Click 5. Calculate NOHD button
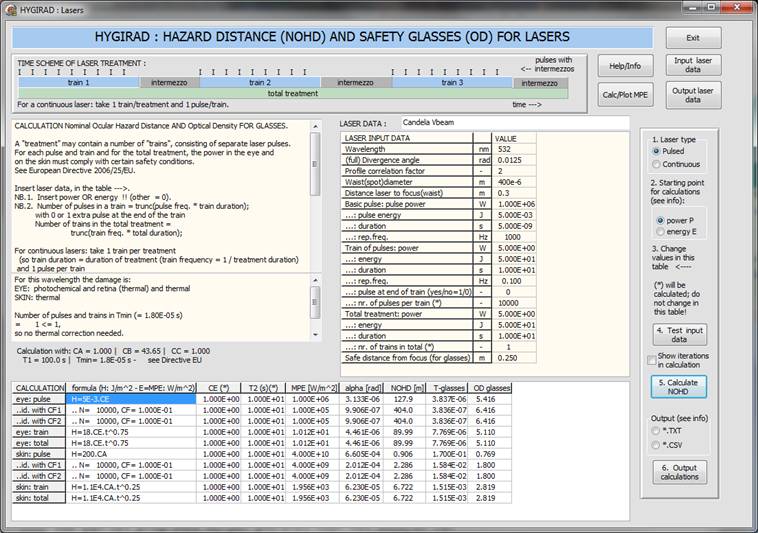Screen dimensions: 758x533 point(679,387)
